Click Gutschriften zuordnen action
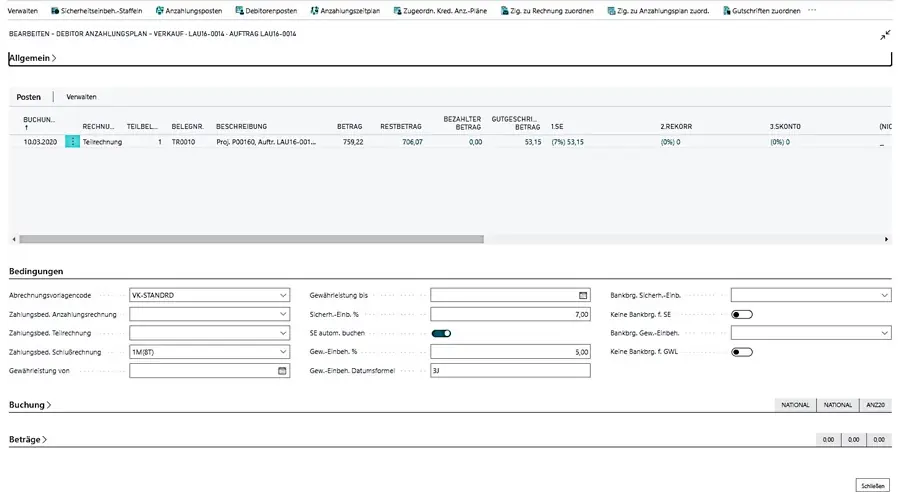The width and height of the screenshot is (900, 502). (x=761, y=11)
